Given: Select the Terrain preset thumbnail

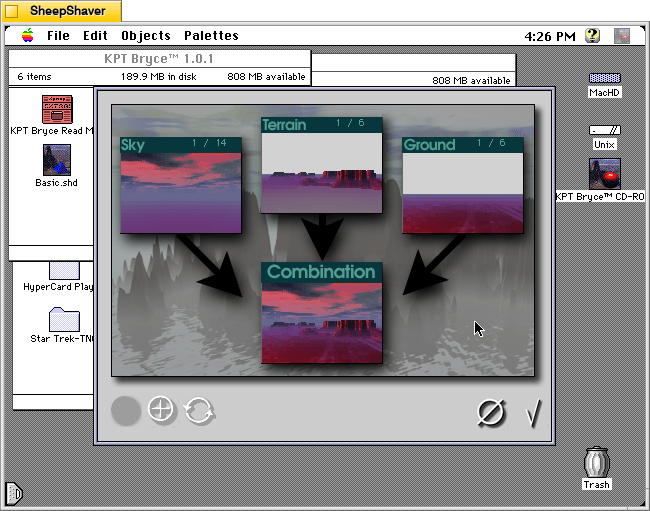Looking at the screenshot, I should [322, 173].
